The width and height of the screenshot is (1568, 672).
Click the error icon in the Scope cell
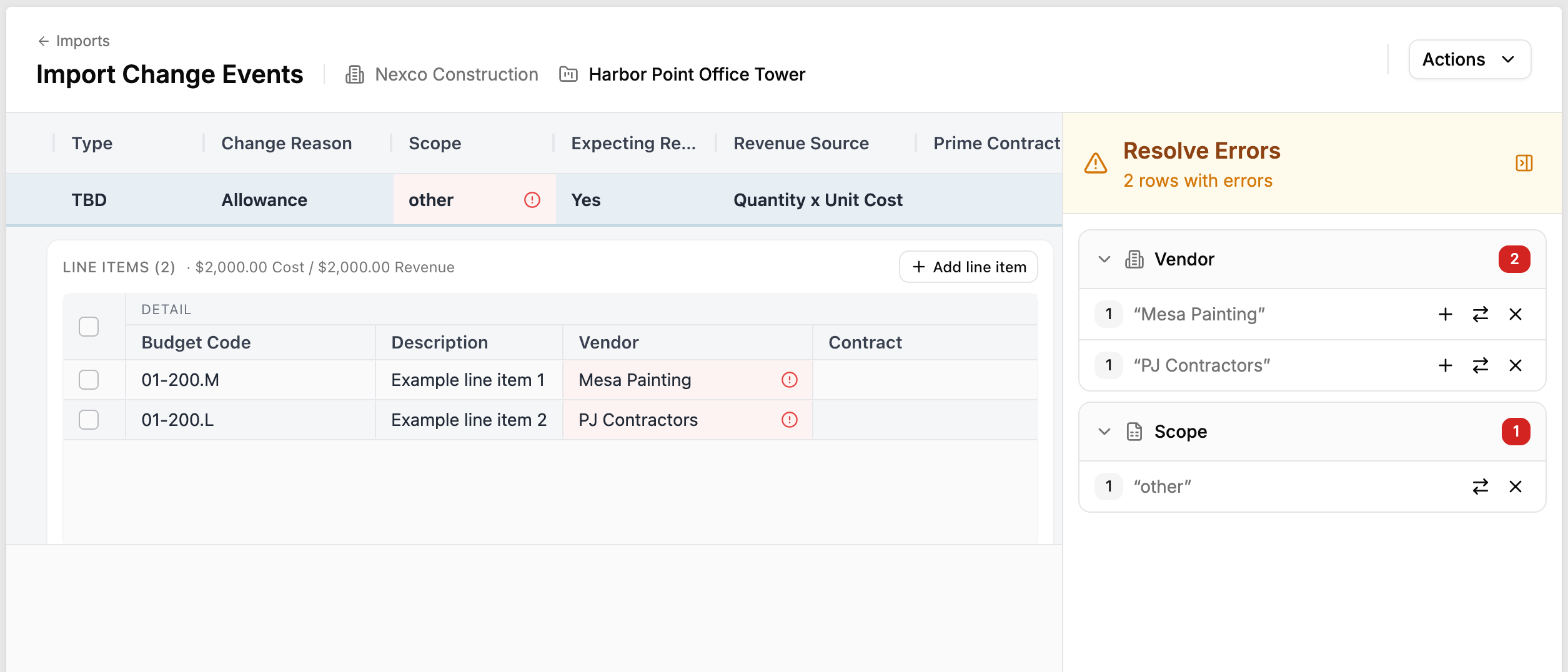point(532,200)
